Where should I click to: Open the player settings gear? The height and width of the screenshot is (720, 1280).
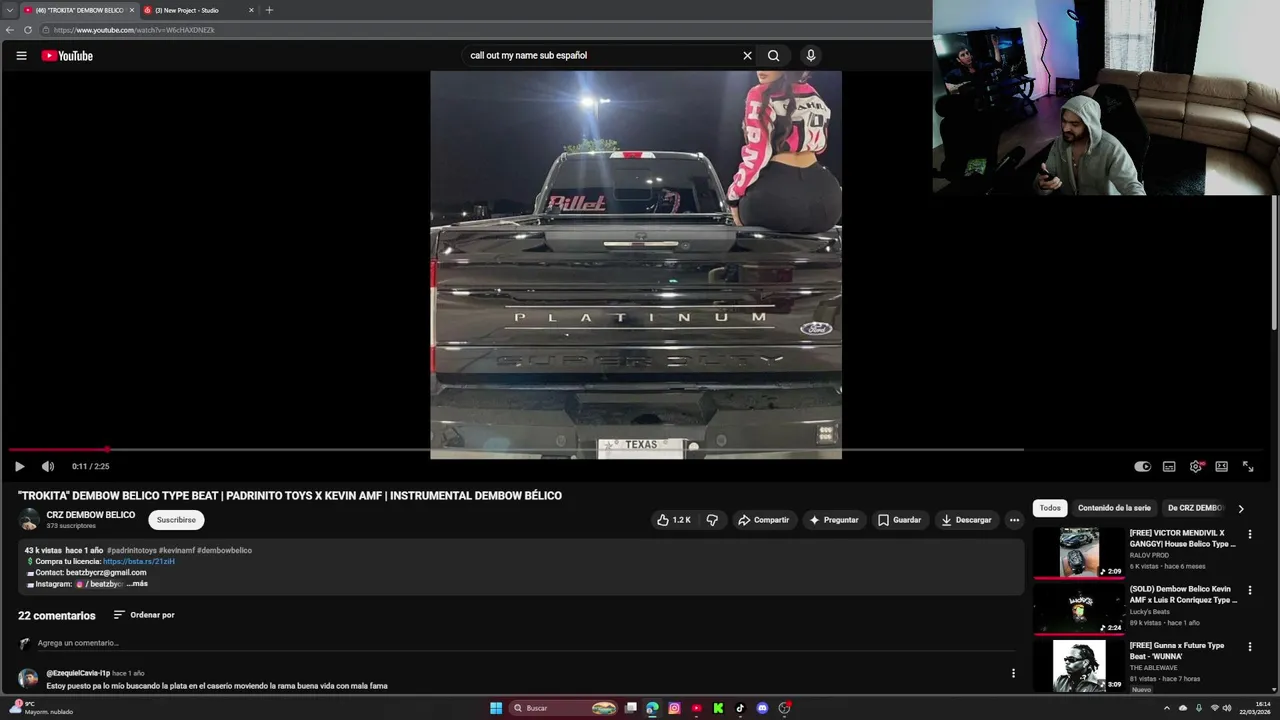pyautogui.click(x=1196, y=466)
